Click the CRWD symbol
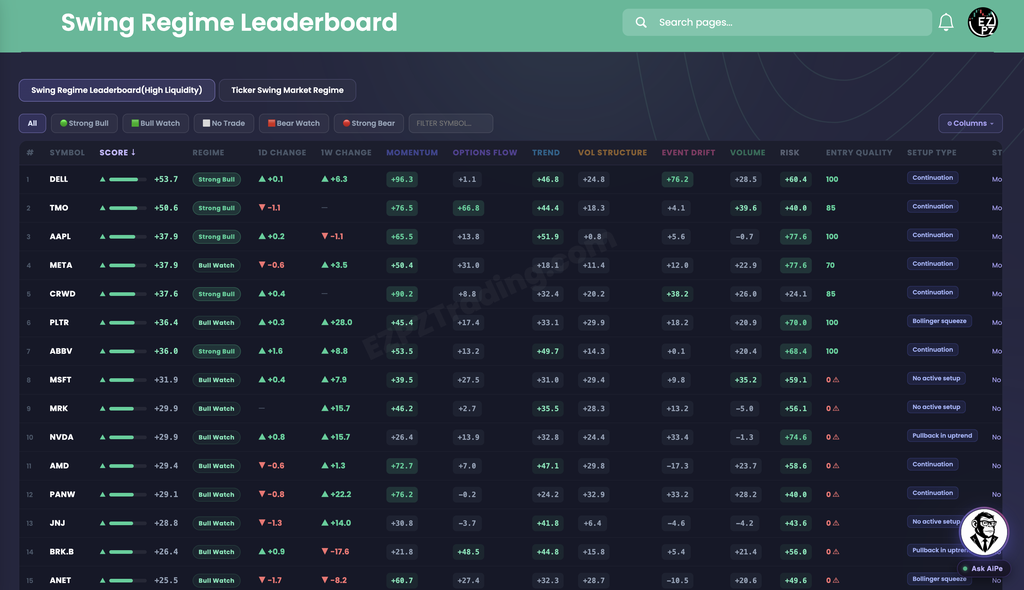The image size is (1024, 590). (x=63, y=294)
